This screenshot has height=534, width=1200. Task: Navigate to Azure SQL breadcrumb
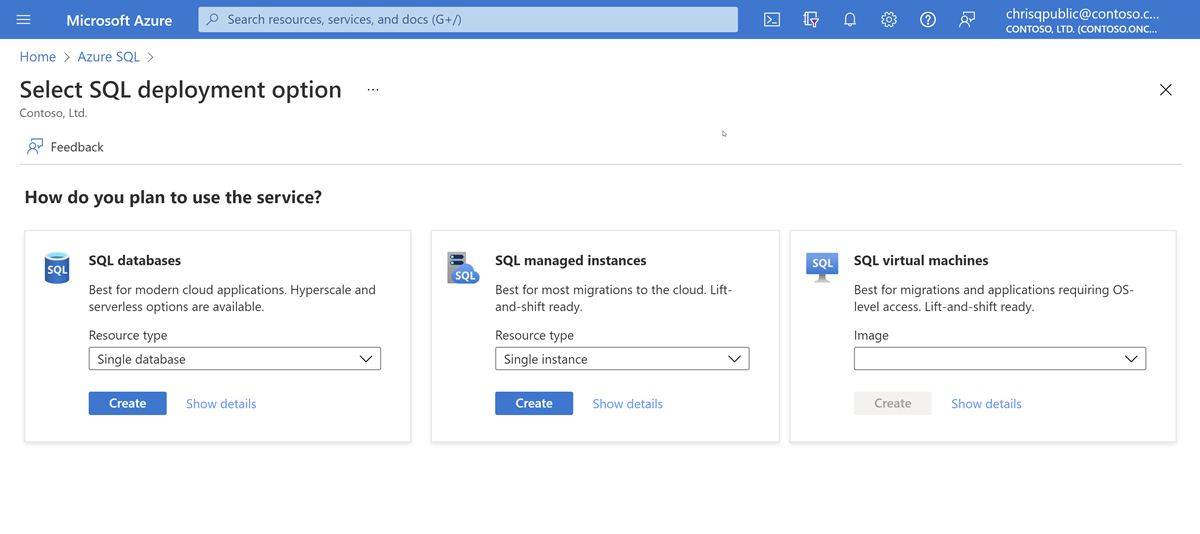coord(108,57)
